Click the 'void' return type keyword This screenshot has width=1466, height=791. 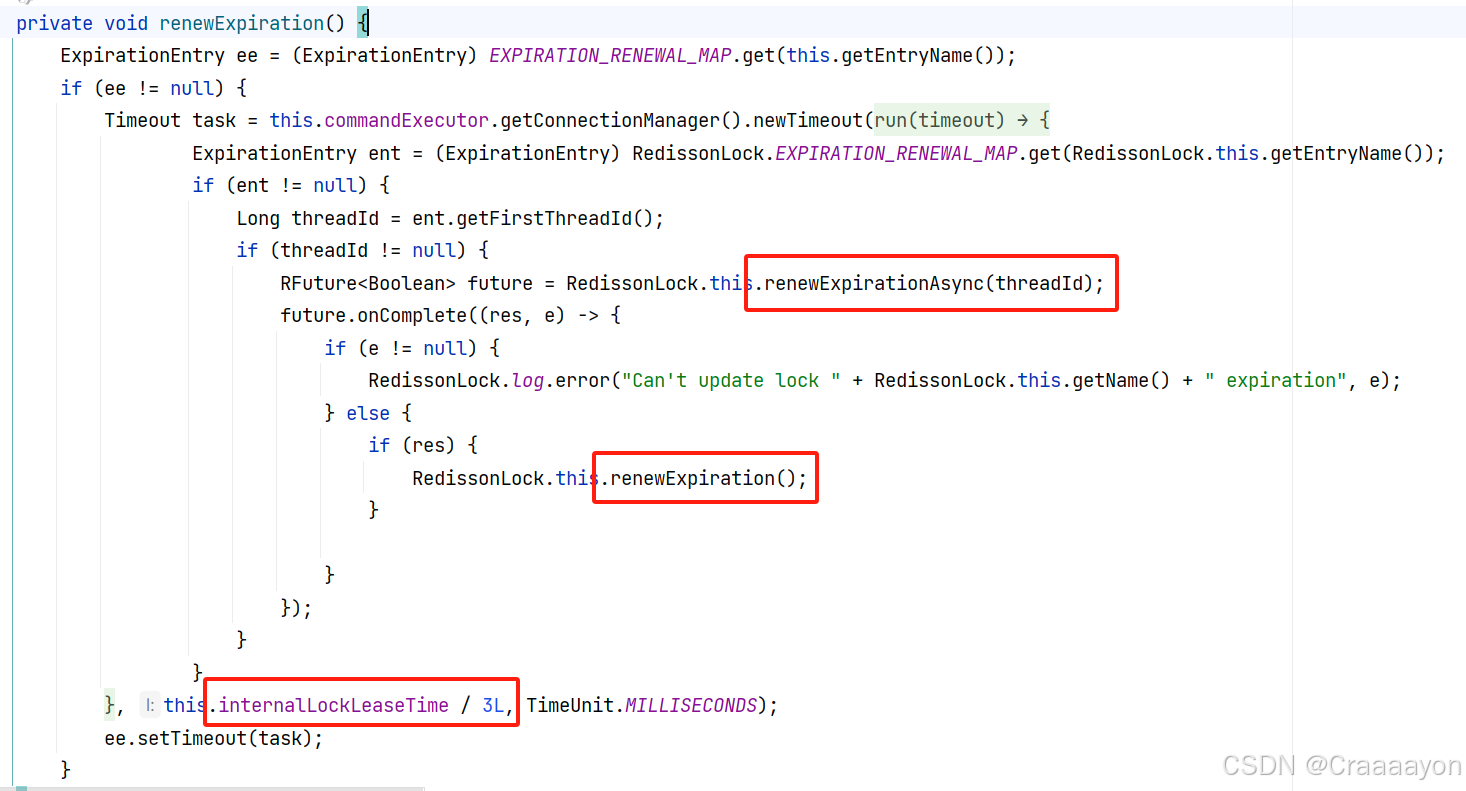coord(127,22)
